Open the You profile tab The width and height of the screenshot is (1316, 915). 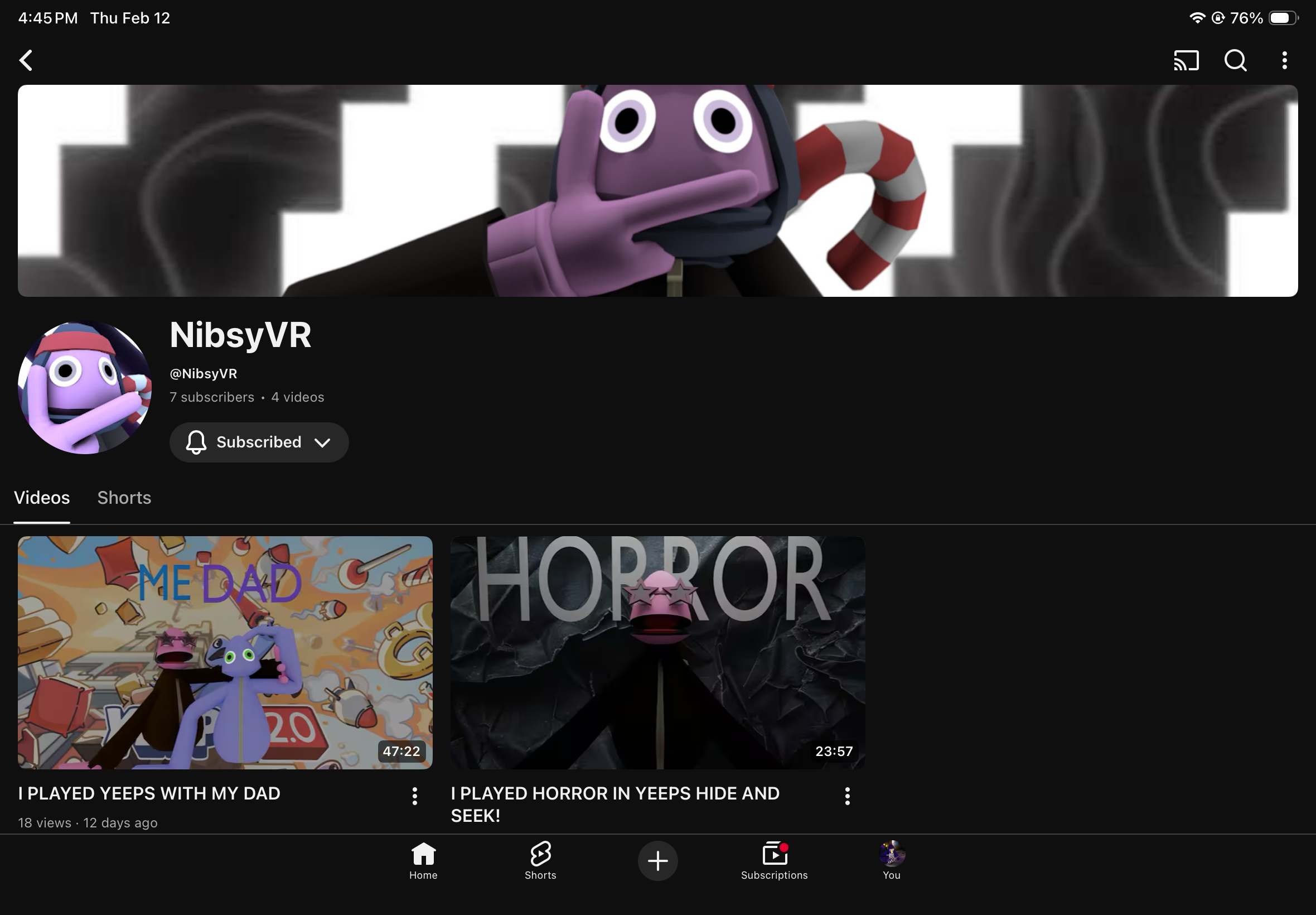[892, 860]
